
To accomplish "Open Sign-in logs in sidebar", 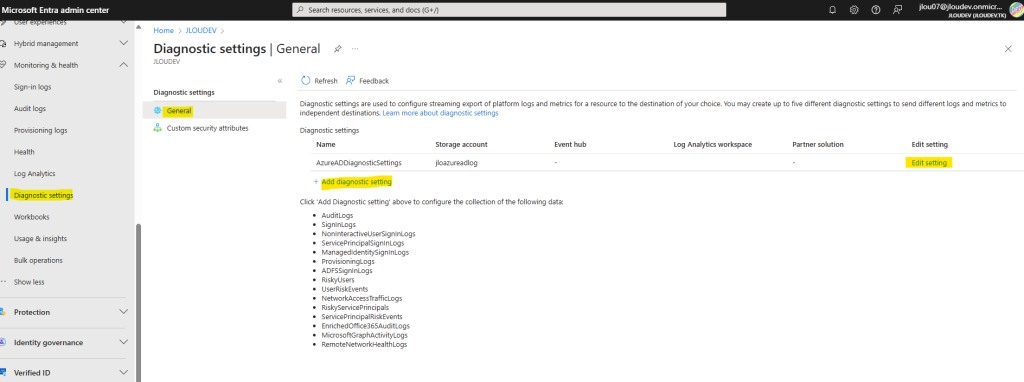I will pos(33,87).
